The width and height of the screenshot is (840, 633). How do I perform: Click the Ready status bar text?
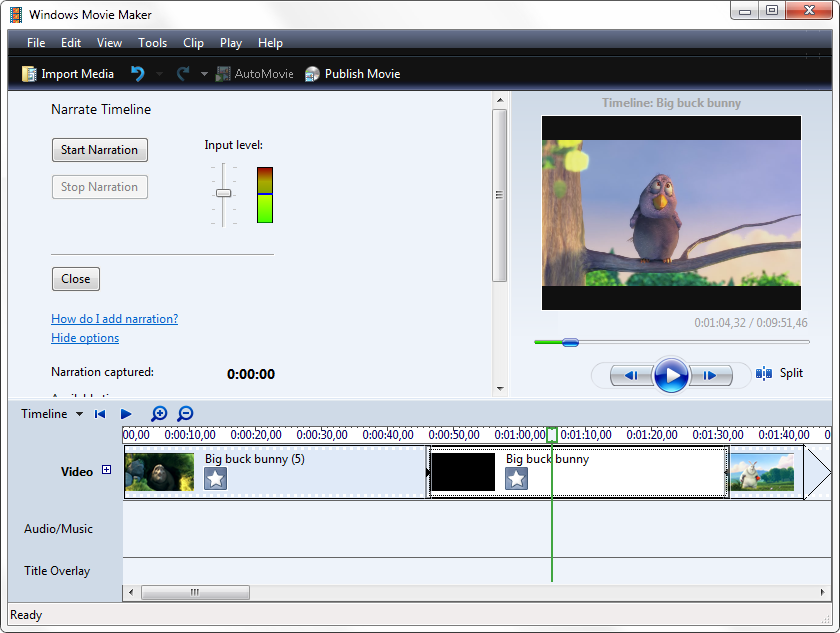26,615
